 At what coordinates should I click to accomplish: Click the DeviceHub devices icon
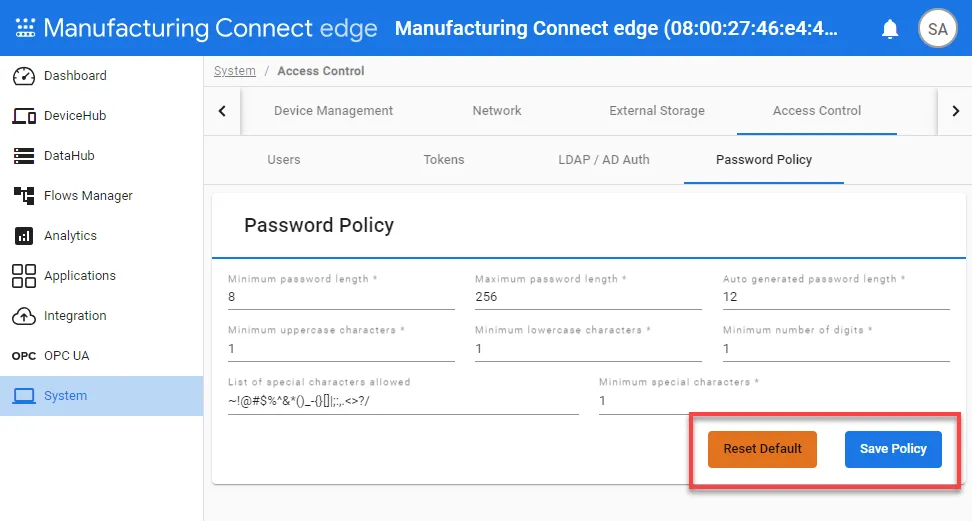point(24,116)
